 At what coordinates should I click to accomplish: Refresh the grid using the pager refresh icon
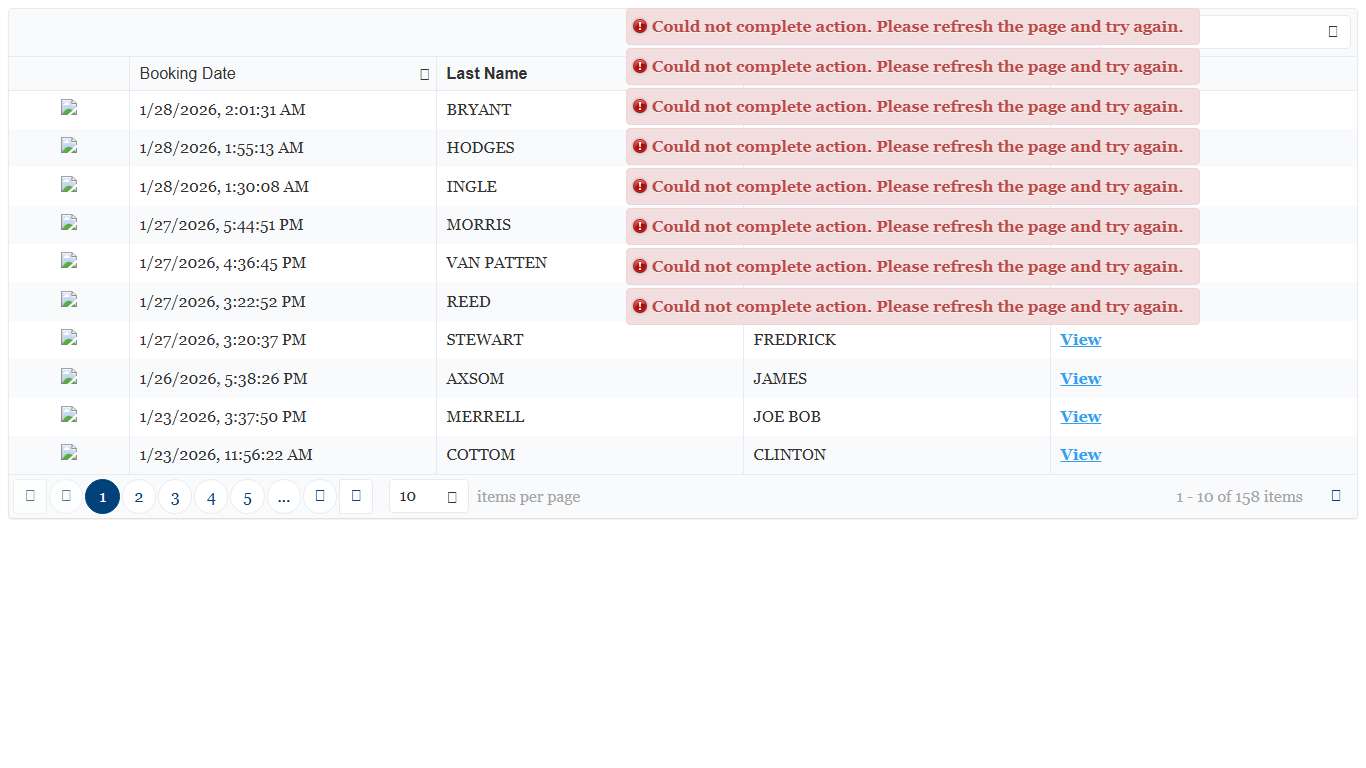pos(1336,496)
